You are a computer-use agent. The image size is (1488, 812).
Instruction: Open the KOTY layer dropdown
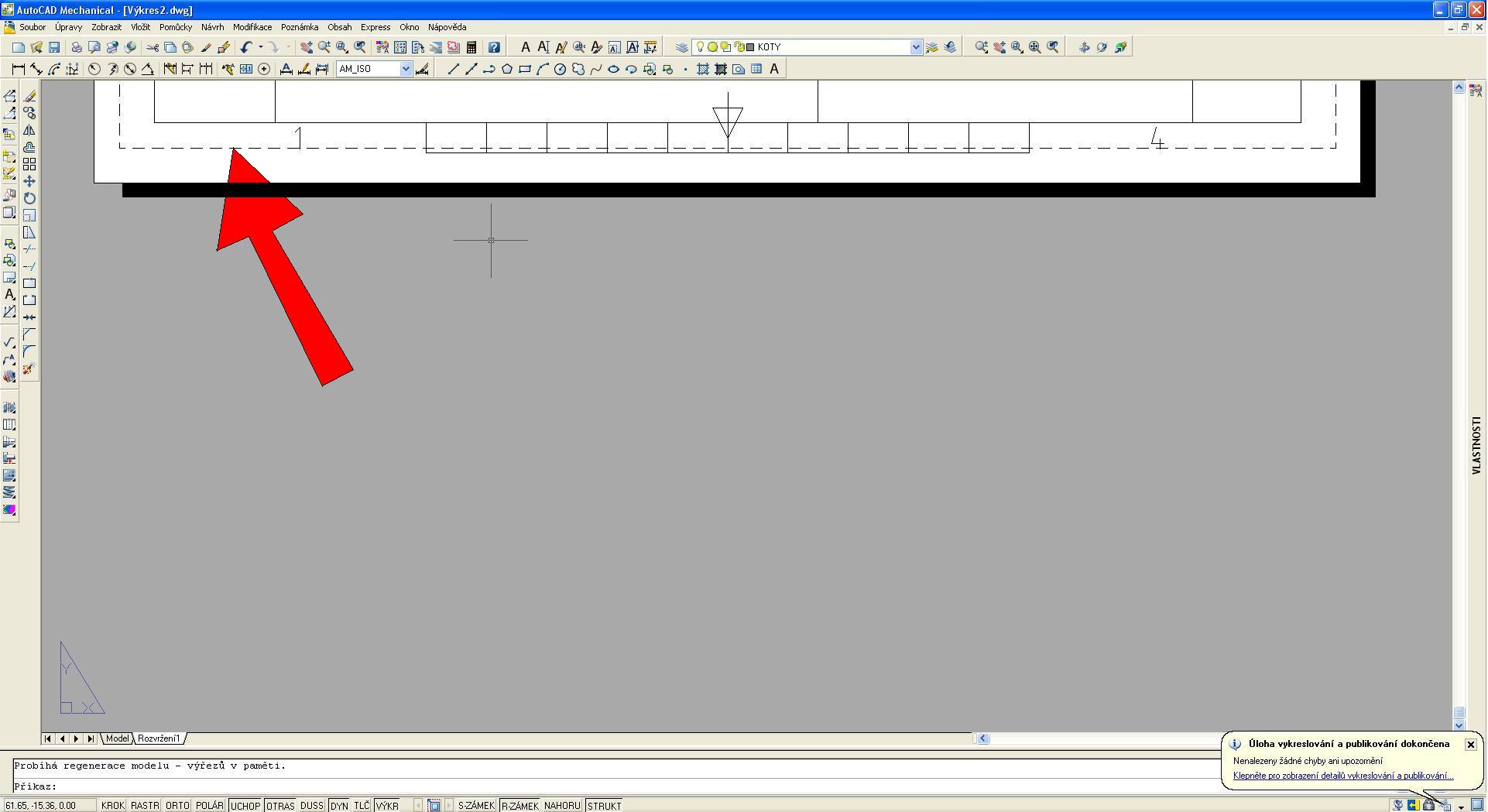[916, 47]
